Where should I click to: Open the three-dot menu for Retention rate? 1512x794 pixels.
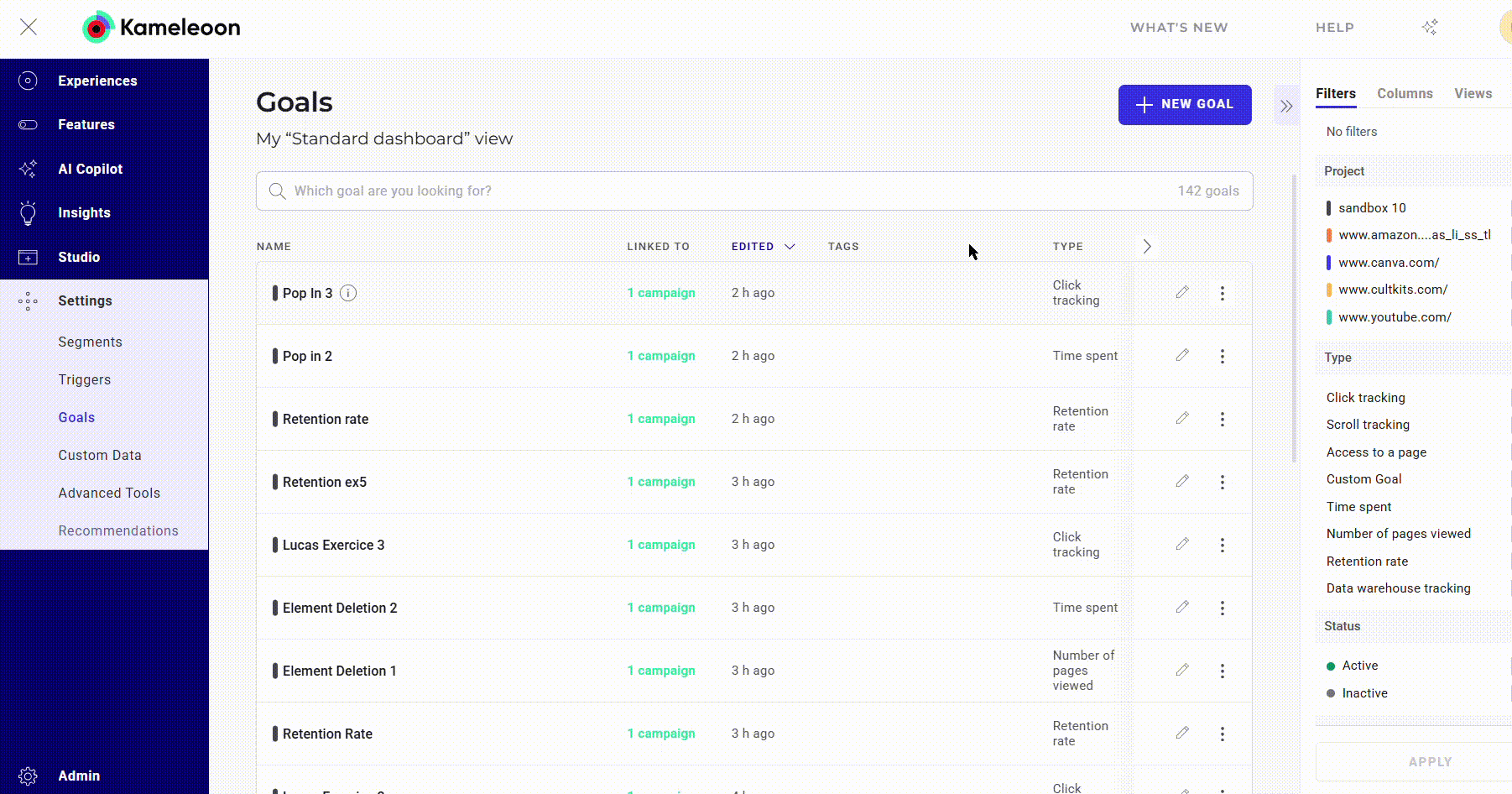pos(1222,419)
